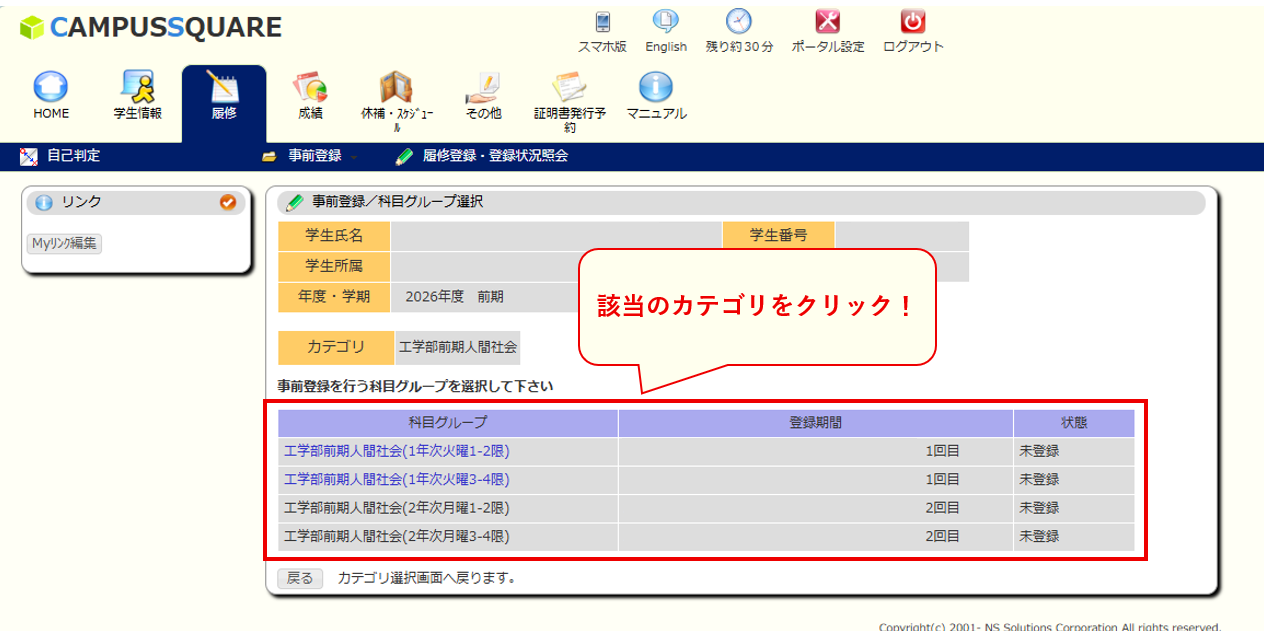The image size is (1264, 631).
Task: Click the blue info icon in リンク panel
Action: point(44,202)
